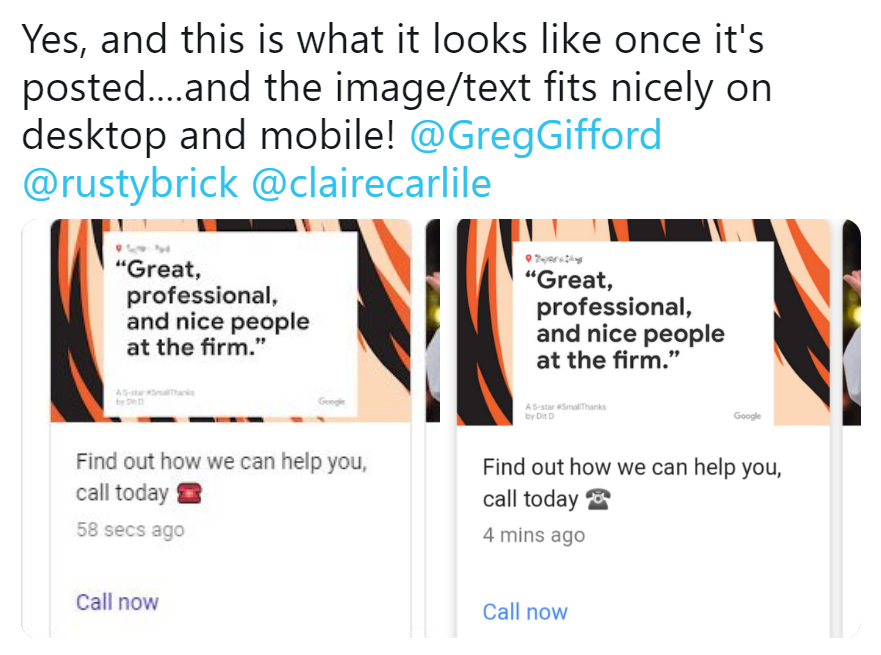Click the red telephone emoji
This screenshot has width=881, height=655.
[189, 493]
